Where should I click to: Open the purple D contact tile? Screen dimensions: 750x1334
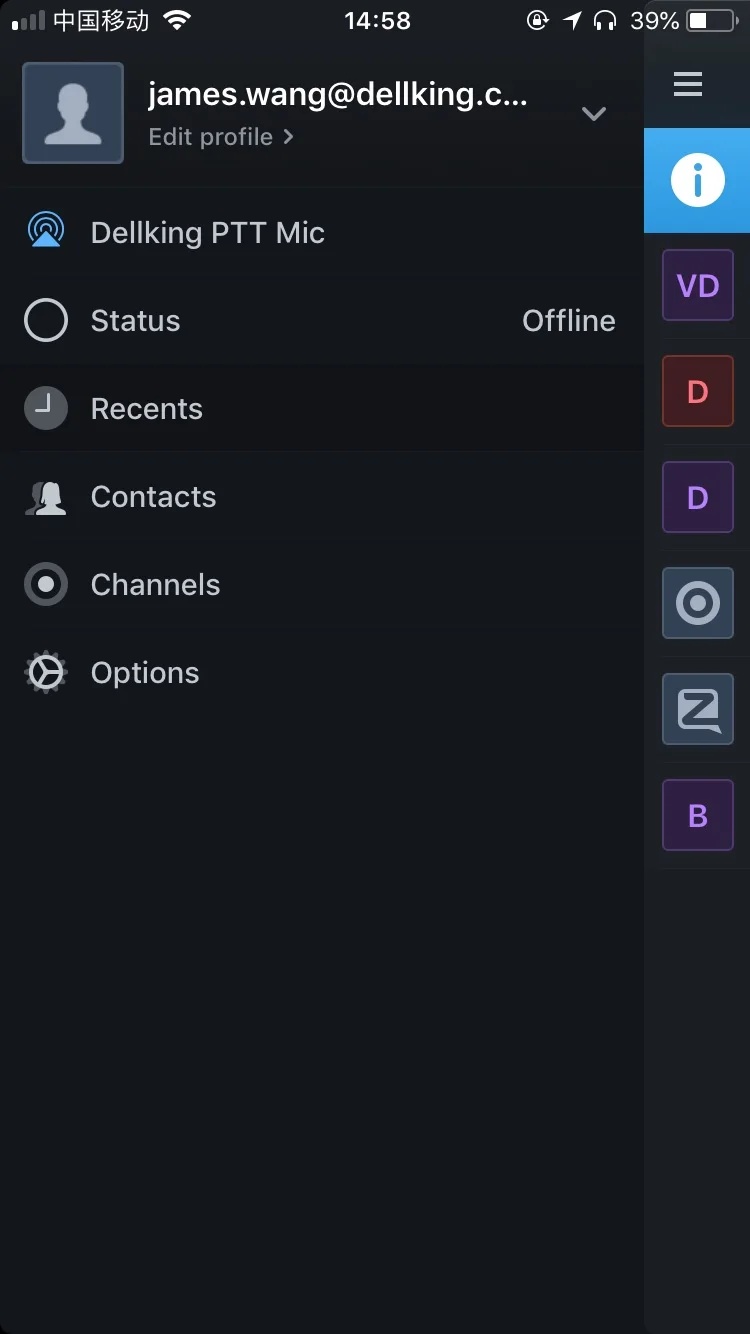(x=698, y=497)
